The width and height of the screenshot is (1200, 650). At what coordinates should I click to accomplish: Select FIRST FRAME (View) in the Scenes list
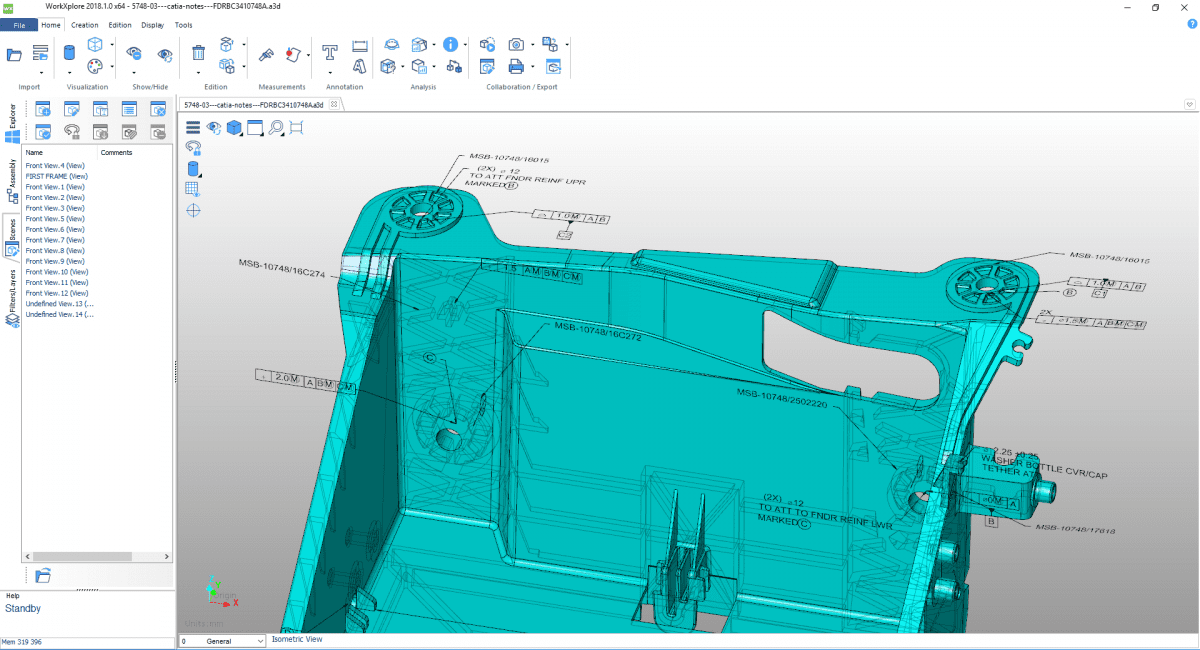55,176
